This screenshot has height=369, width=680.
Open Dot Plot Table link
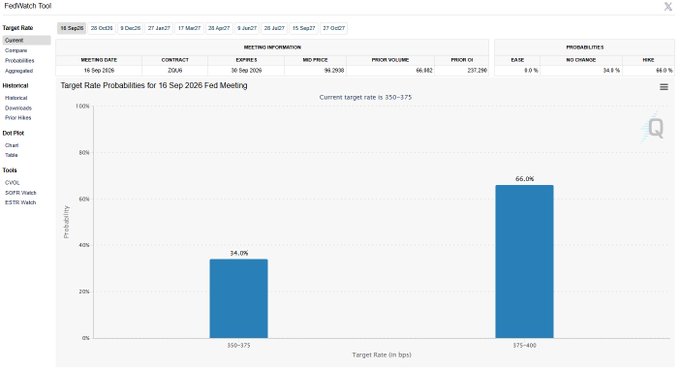pos(11,155)
